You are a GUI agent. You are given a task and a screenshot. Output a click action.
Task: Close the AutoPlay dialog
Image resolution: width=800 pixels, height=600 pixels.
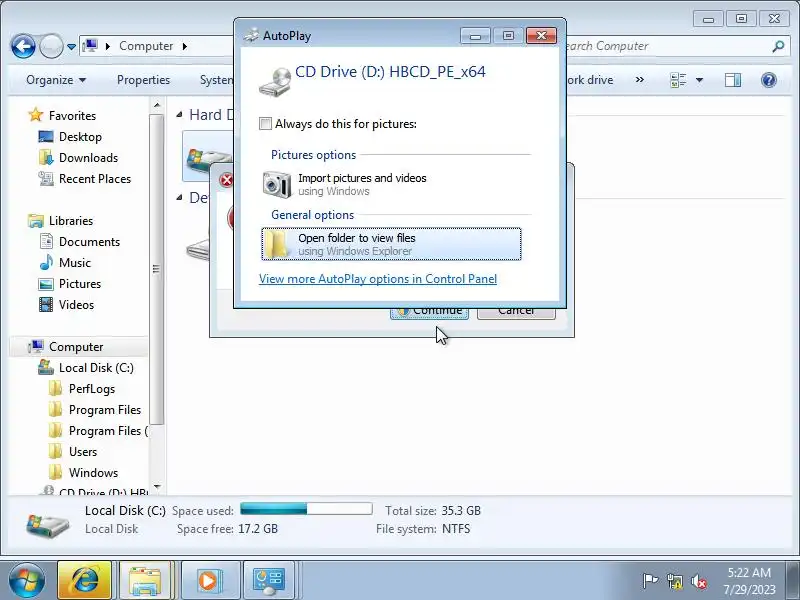[x=541, y=36]
